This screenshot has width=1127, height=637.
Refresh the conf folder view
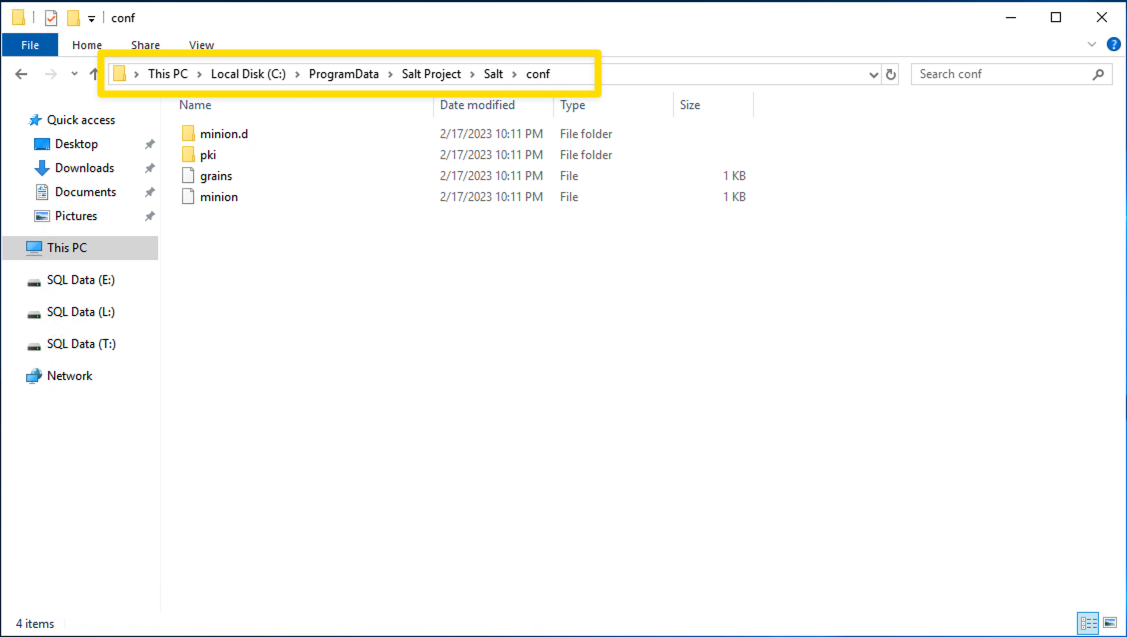pos(891,74)
